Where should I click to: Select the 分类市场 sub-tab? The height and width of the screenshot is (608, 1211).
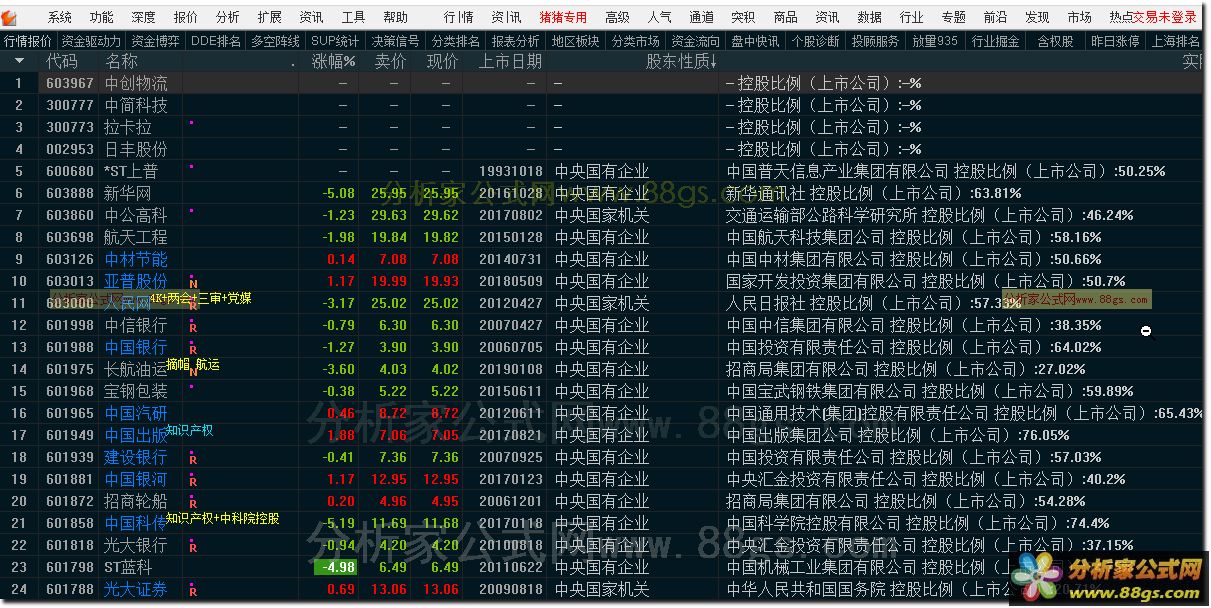636,41
